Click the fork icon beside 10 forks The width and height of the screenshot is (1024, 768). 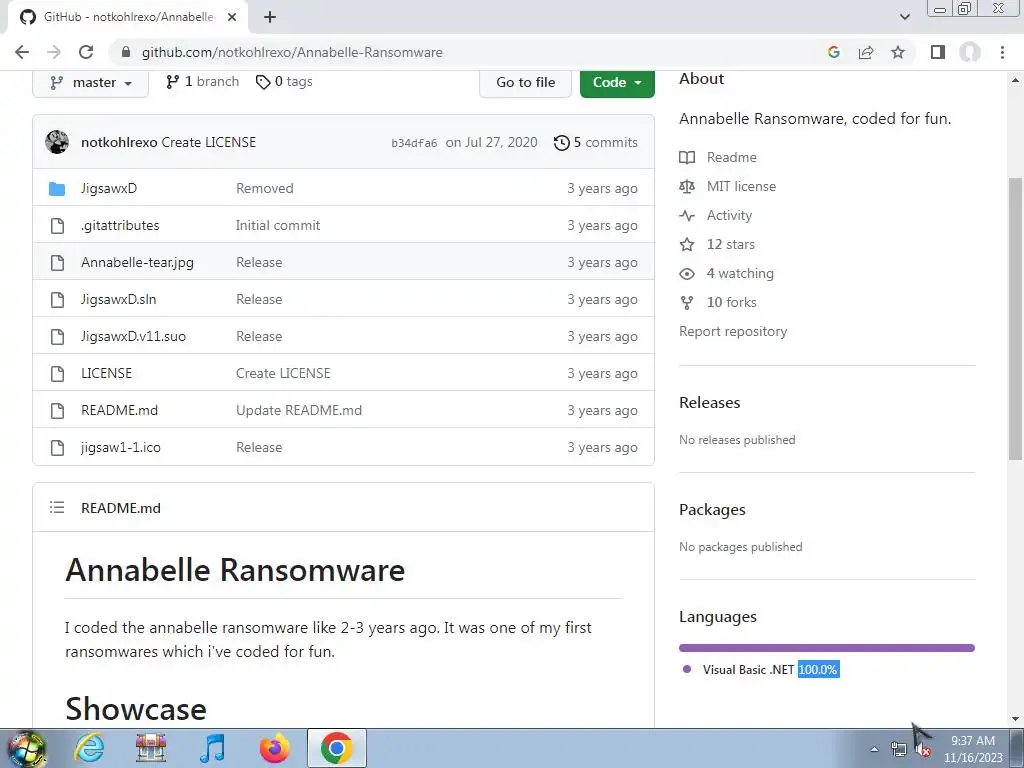click(x=687, y=302)
